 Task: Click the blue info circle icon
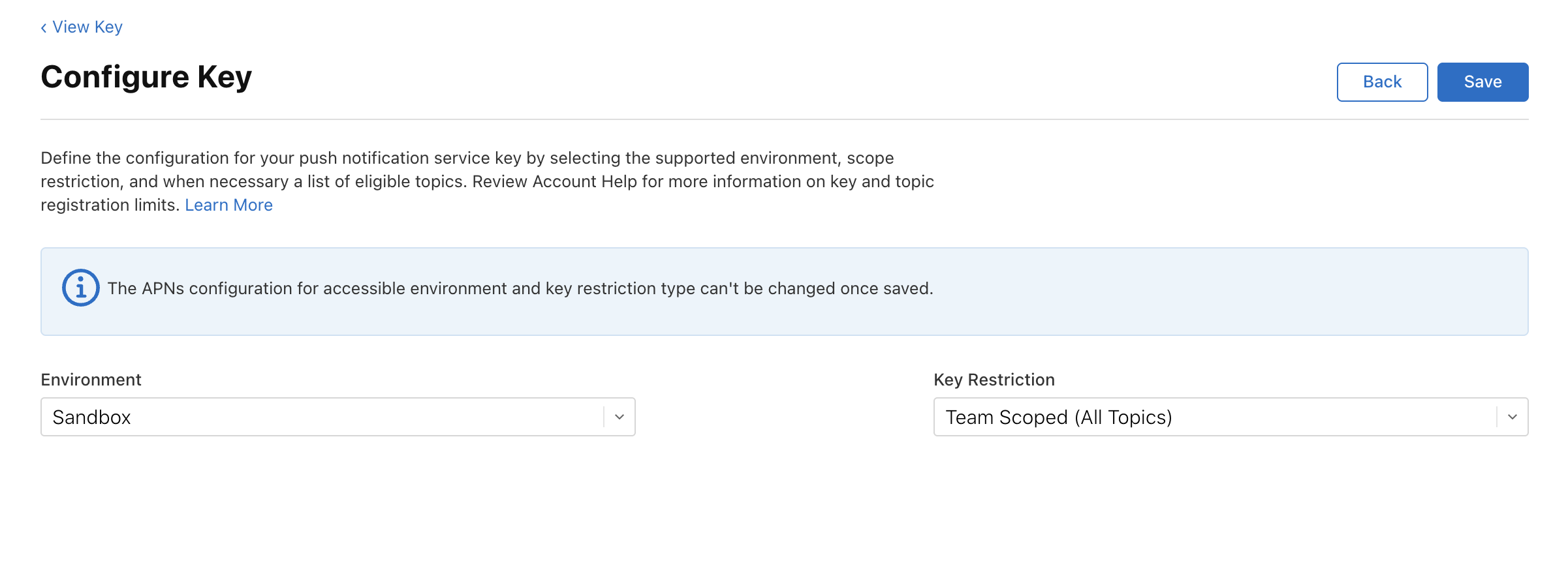click(80, 288)
